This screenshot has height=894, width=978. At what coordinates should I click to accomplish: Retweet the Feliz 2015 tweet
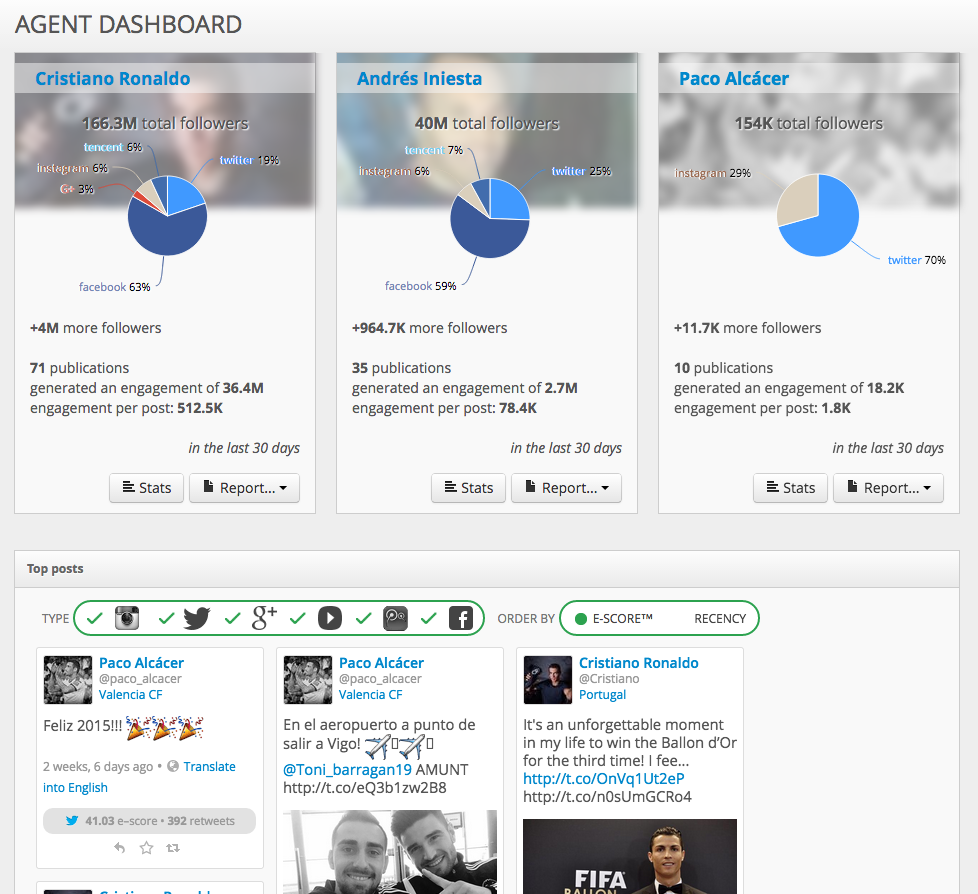173,847
